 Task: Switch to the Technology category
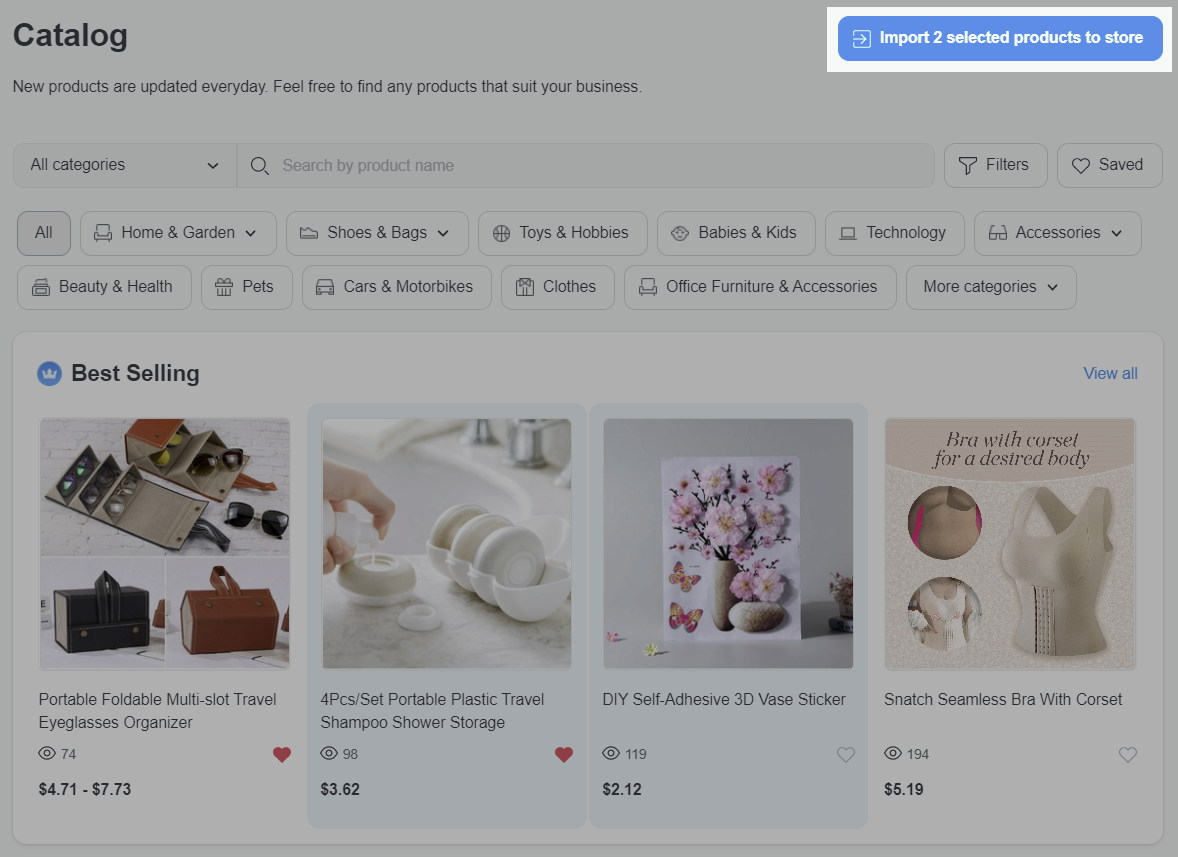tap(893, 233)
